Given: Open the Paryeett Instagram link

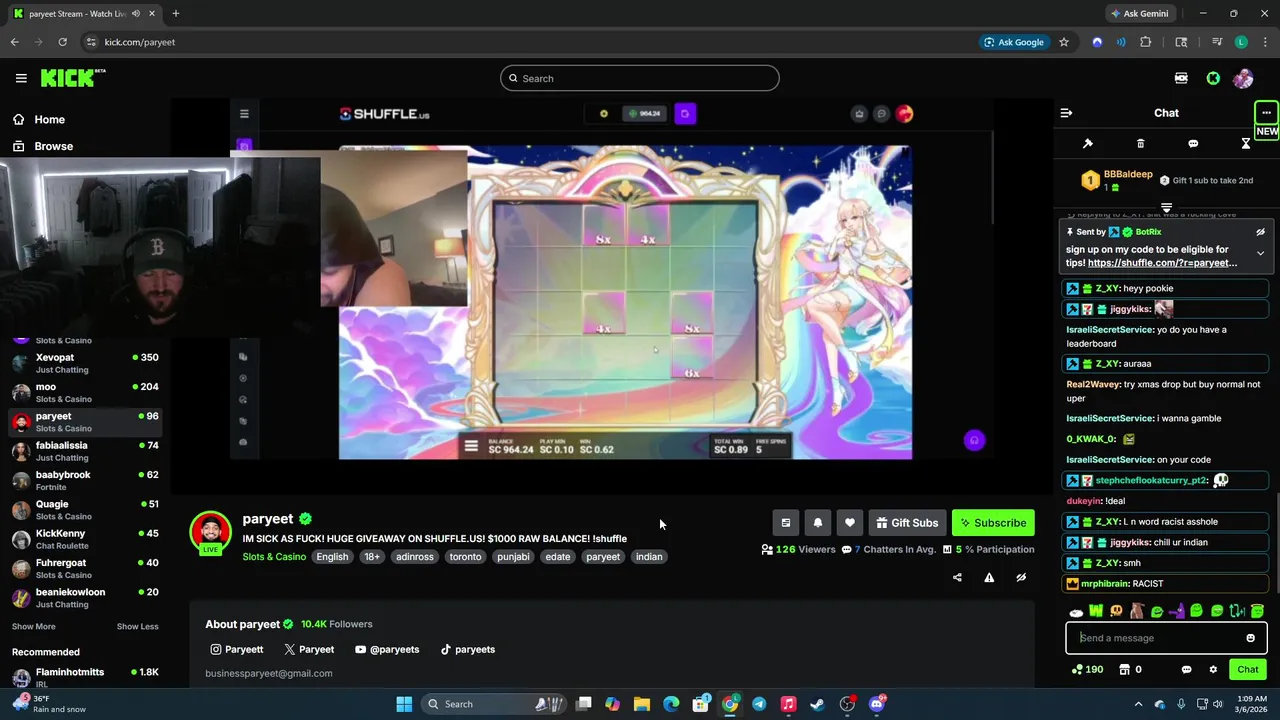Looking at the screenshot, I should (236, 649).
